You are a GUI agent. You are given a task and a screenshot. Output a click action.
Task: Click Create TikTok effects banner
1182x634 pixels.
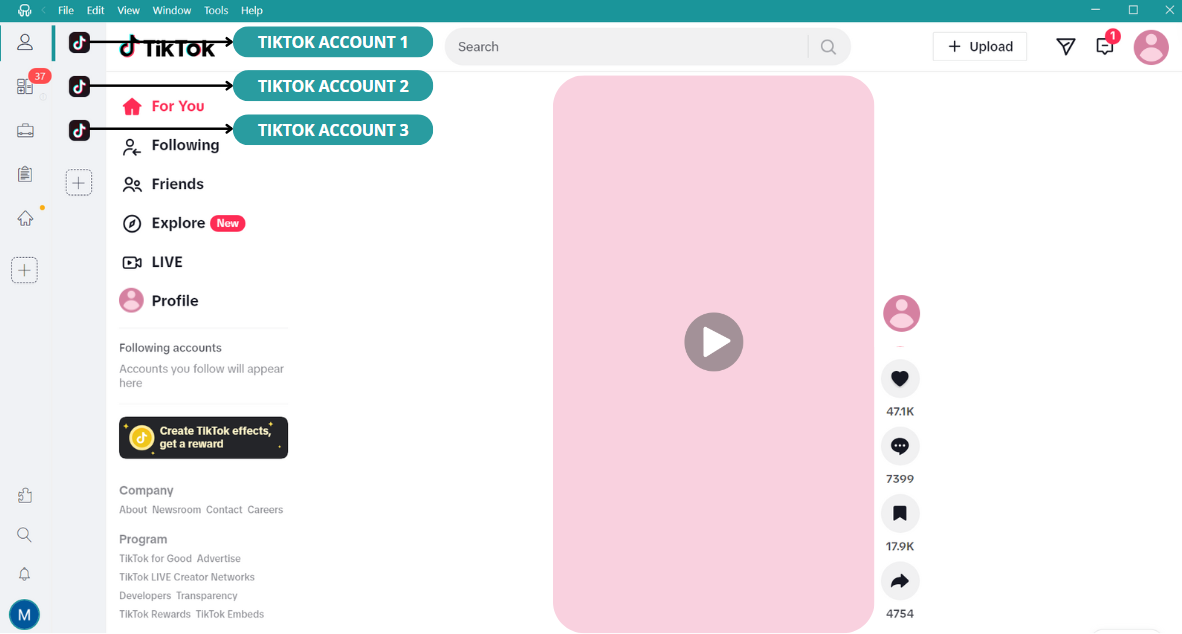pyautogui.click(x=204, y=437)
